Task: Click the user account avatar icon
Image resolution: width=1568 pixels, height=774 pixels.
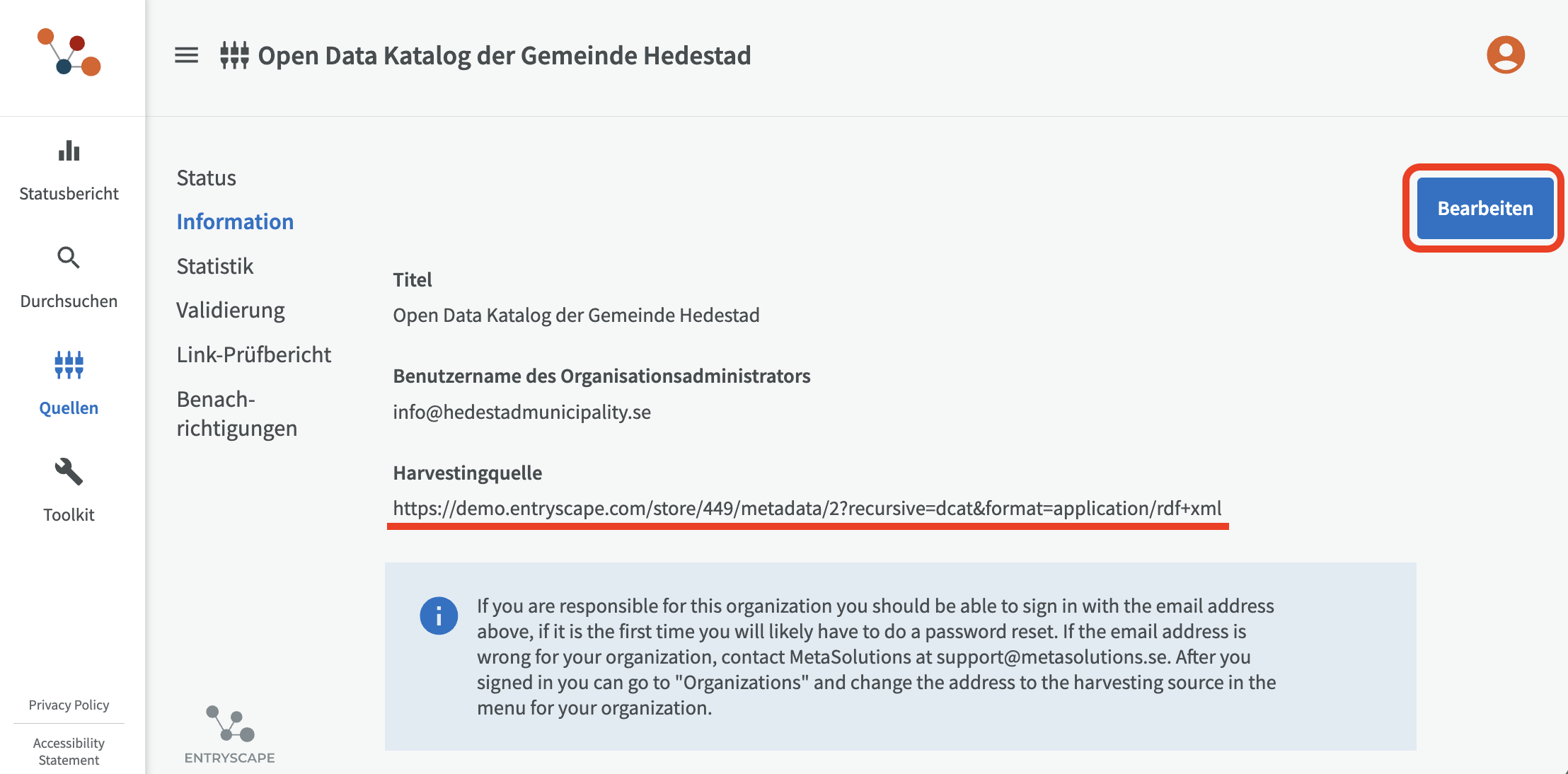Action: click(1505, 54)
